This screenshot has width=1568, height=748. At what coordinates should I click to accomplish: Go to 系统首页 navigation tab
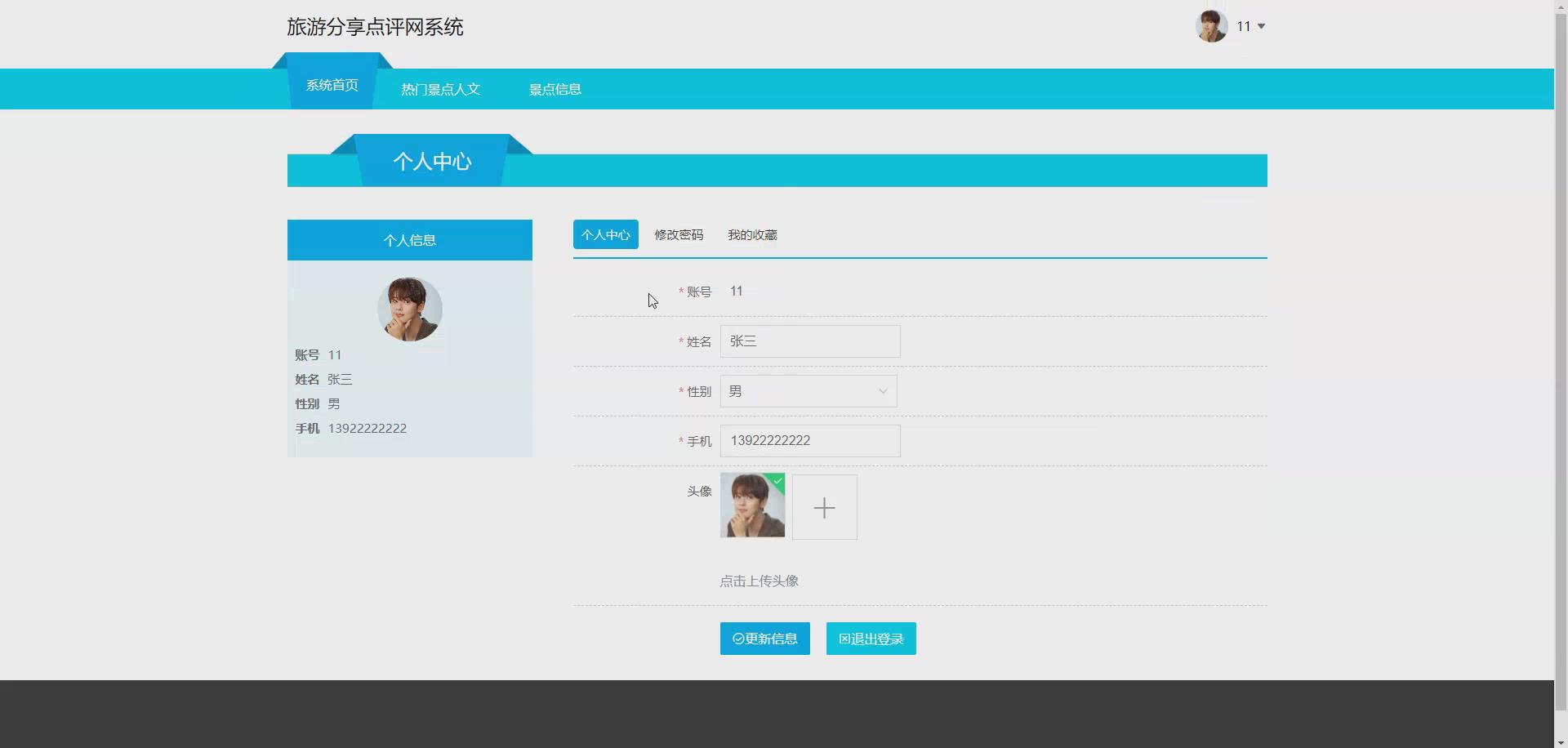coord(332,85)
